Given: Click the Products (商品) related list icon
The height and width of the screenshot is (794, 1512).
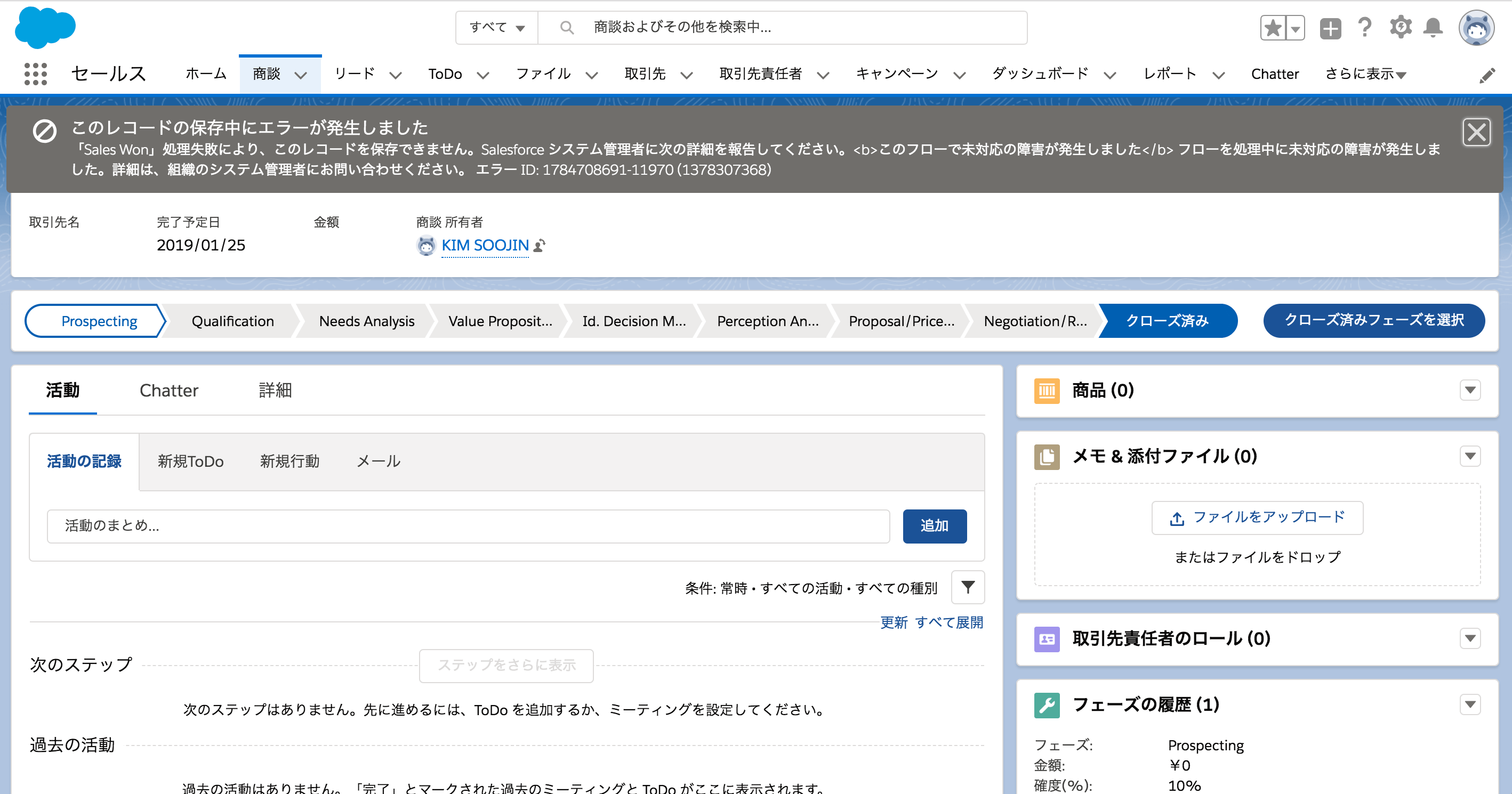Looking at the screenshot, I should click(1047, 391).
